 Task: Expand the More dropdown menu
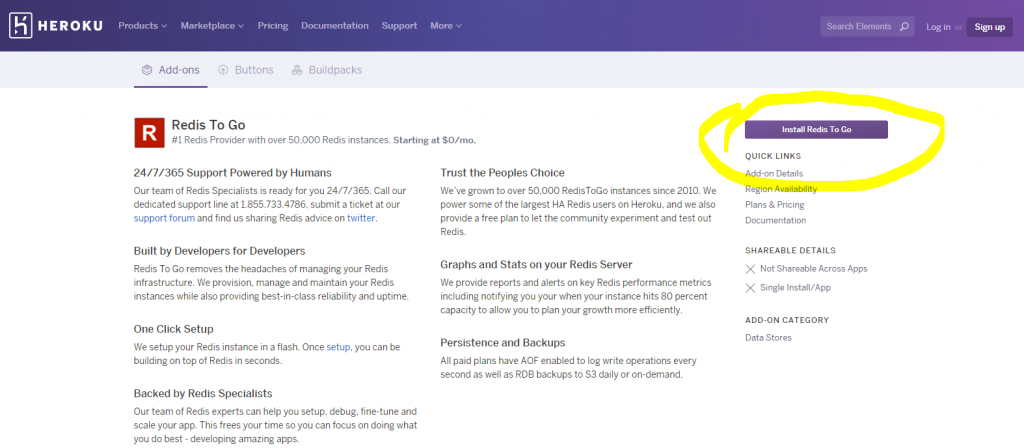tap(446, 26)
